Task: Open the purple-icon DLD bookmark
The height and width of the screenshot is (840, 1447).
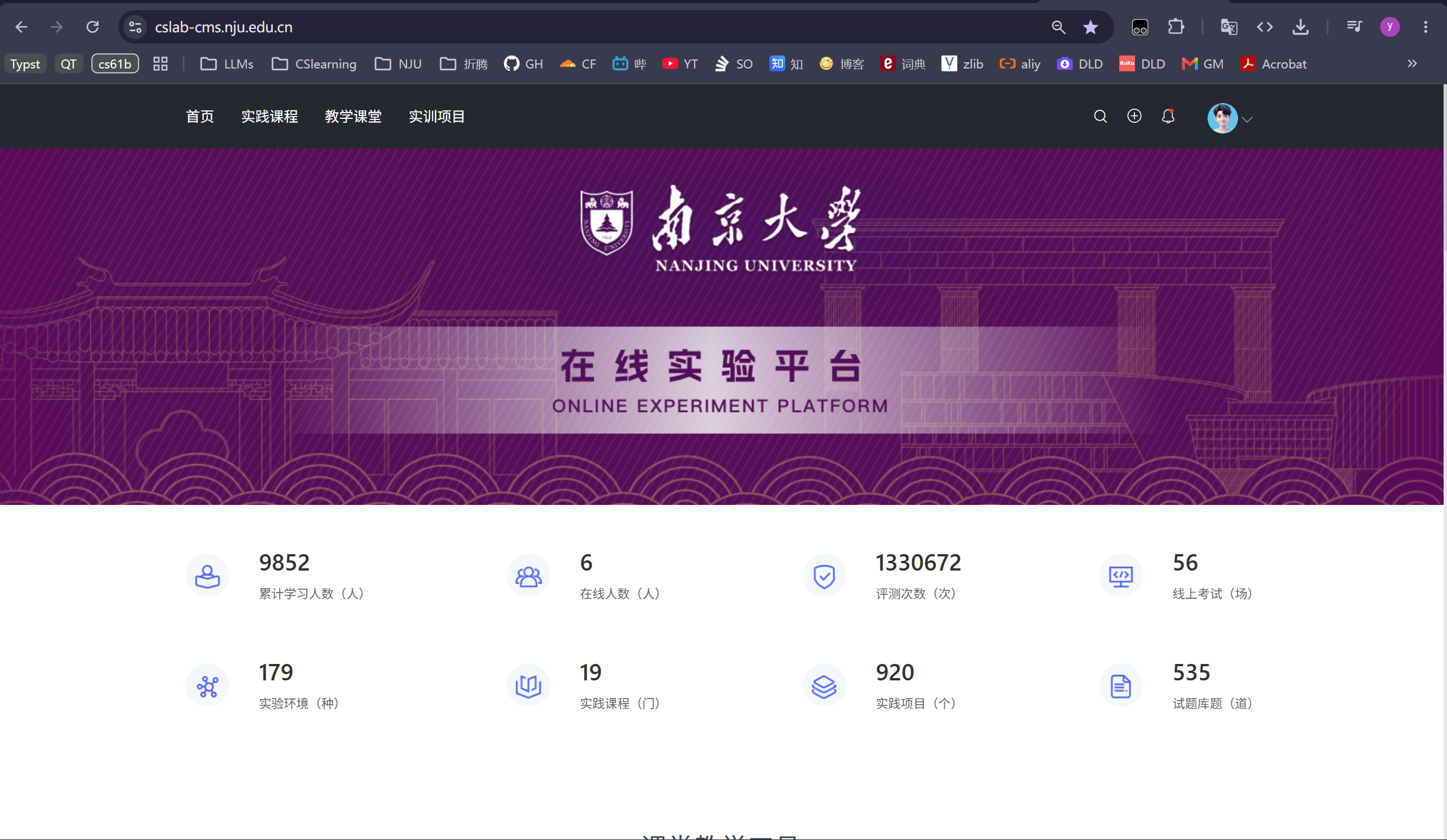Action: click(x=1080, y=64)
